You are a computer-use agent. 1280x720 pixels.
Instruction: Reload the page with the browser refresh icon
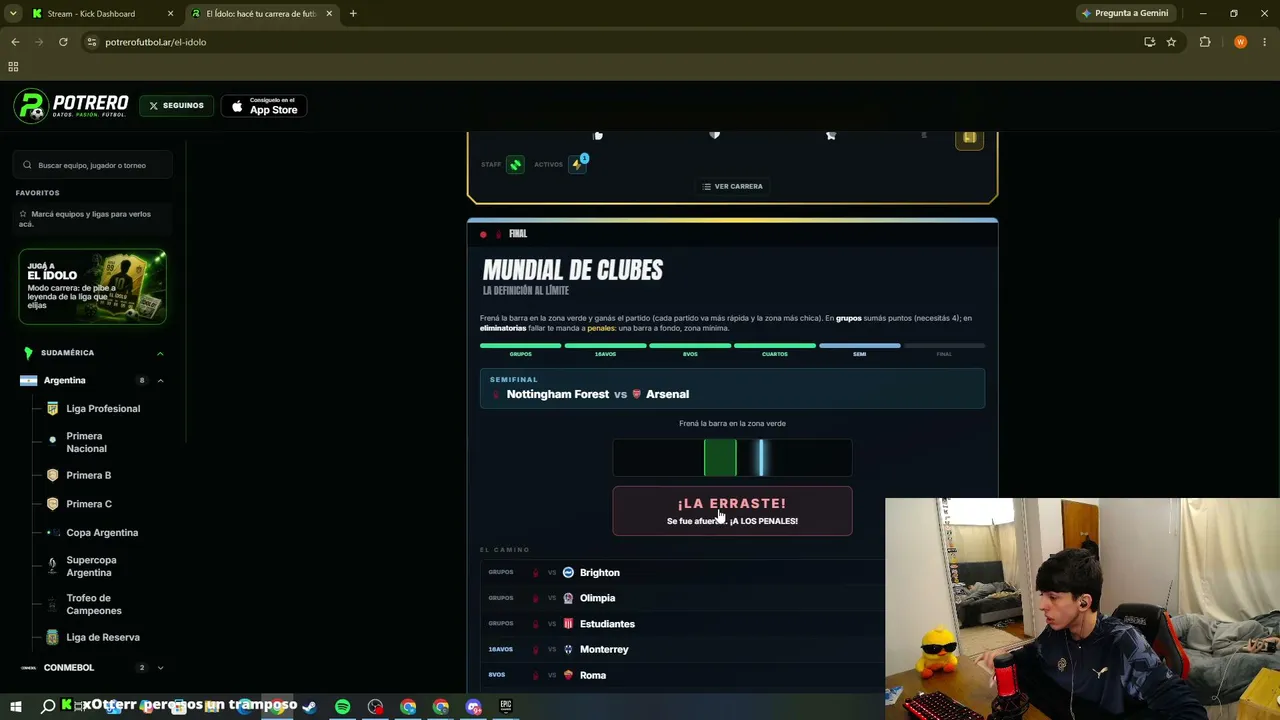tap(63, 42)
